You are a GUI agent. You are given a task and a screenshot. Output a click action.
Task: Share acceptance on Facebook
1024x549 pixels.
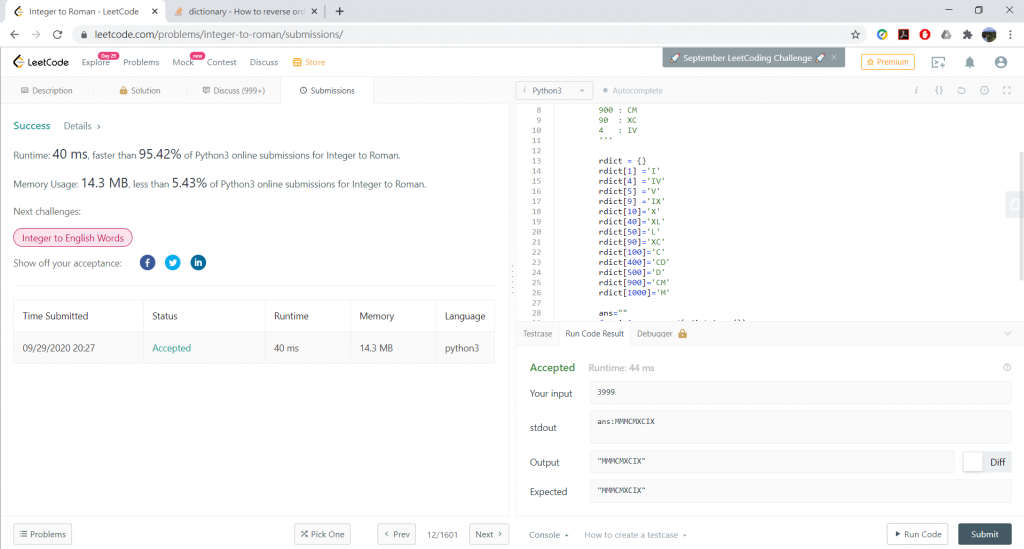(x=148, y=262)
